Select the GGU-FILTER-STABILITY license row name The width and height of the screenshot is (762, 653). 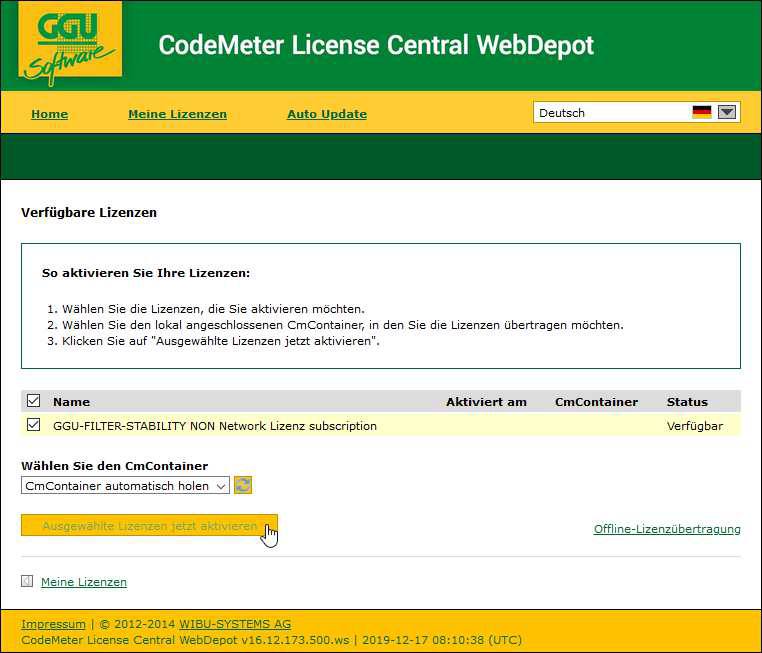tap(215, 426)
